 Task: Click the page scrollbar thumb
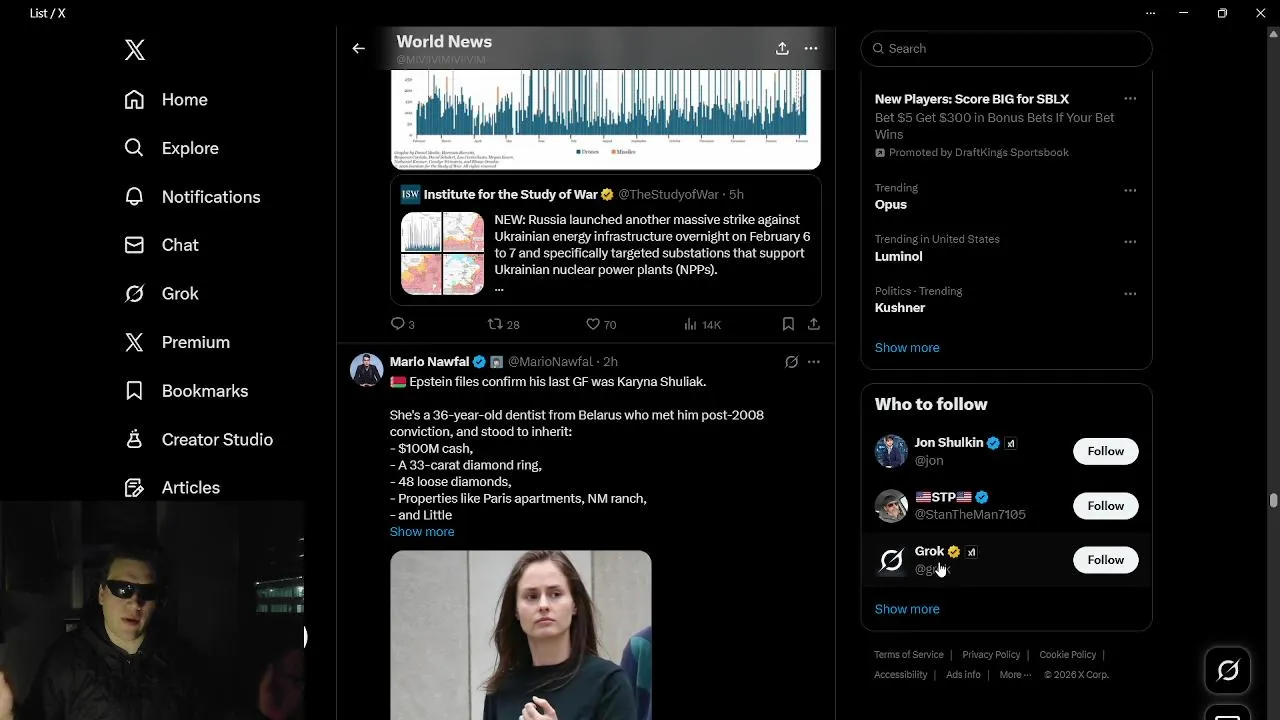pos(1273,500)
